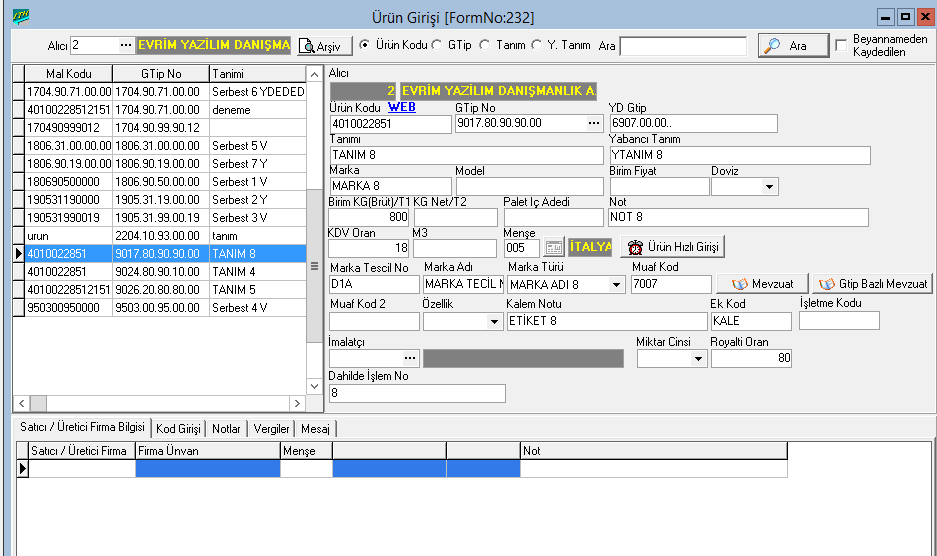The image size is (937, 556).
Task: Switch to the Mesaj tab
Action: click(x=316, y=429)
